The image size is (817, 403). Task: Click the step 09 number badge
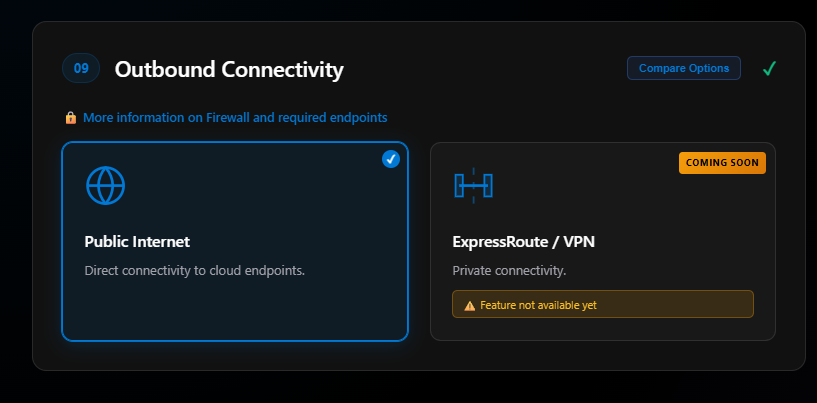point(81,69)
